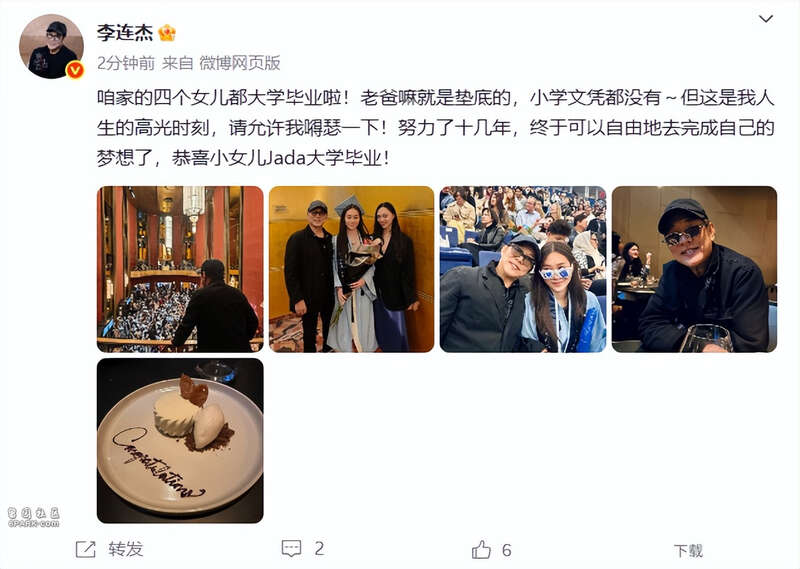This screenshot has height=569, width=800.
Task: Click the 微博网页版 source link
Action: (x=239, y=63)
